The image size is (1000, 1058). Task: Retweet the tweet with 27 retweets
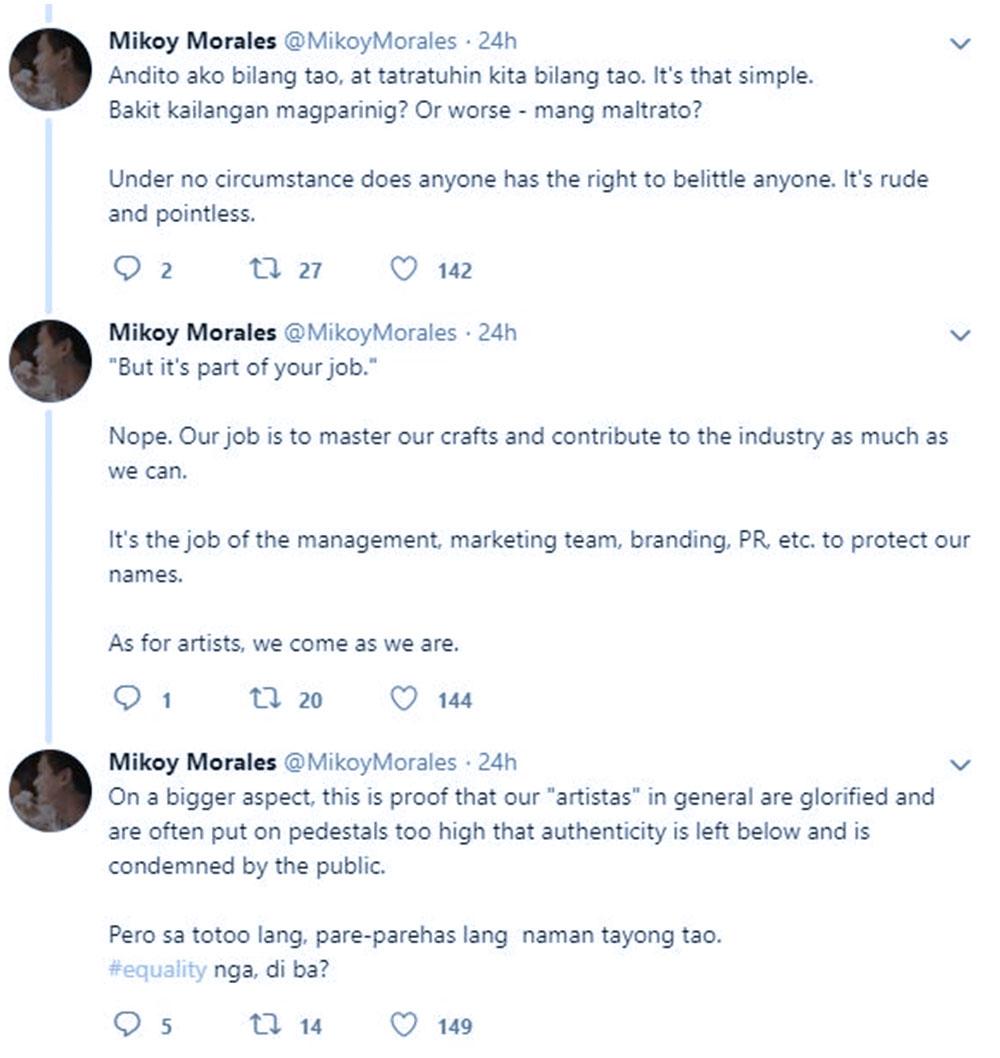264,270
